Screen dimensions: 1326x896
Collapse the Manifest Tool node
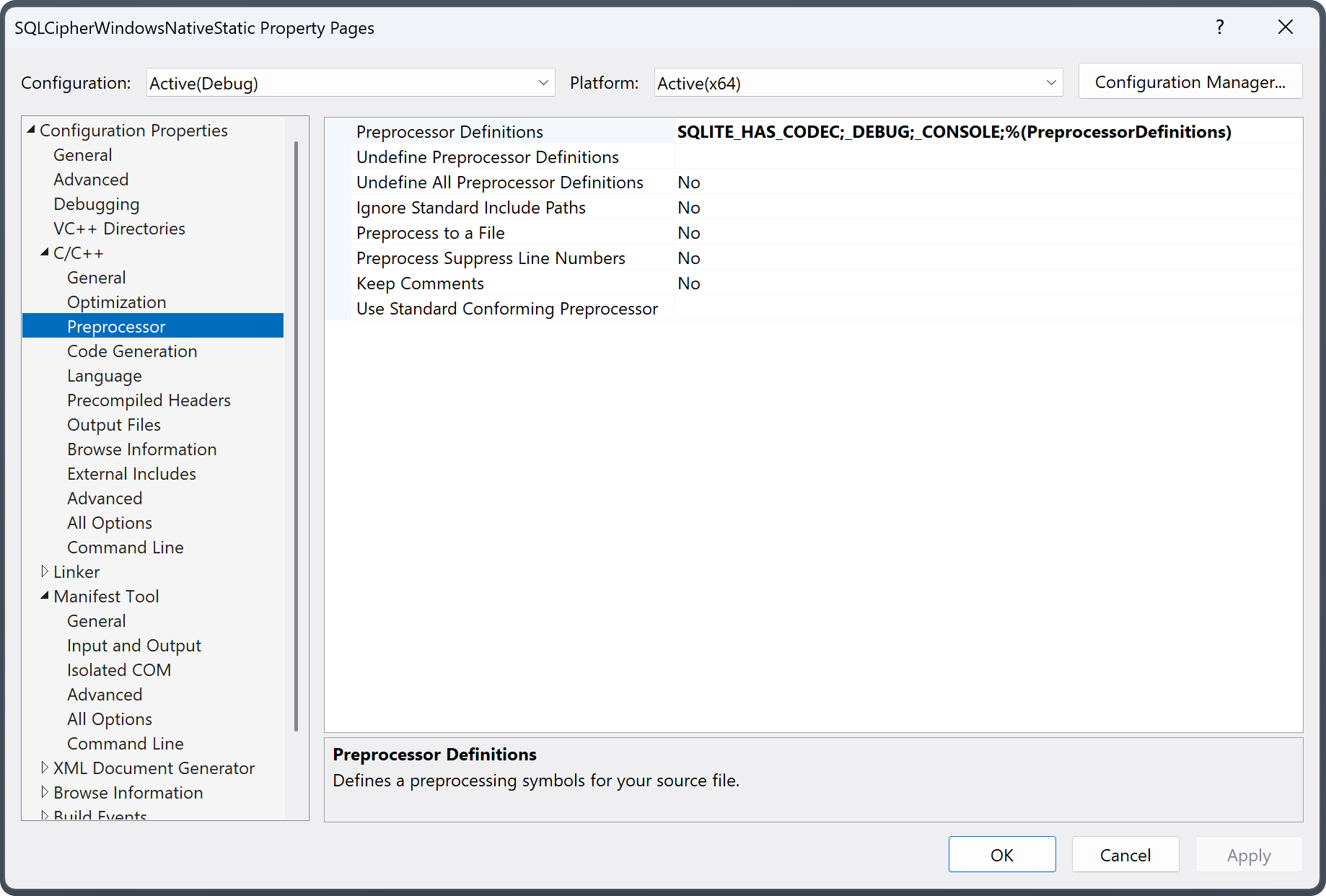coord(45,596)
